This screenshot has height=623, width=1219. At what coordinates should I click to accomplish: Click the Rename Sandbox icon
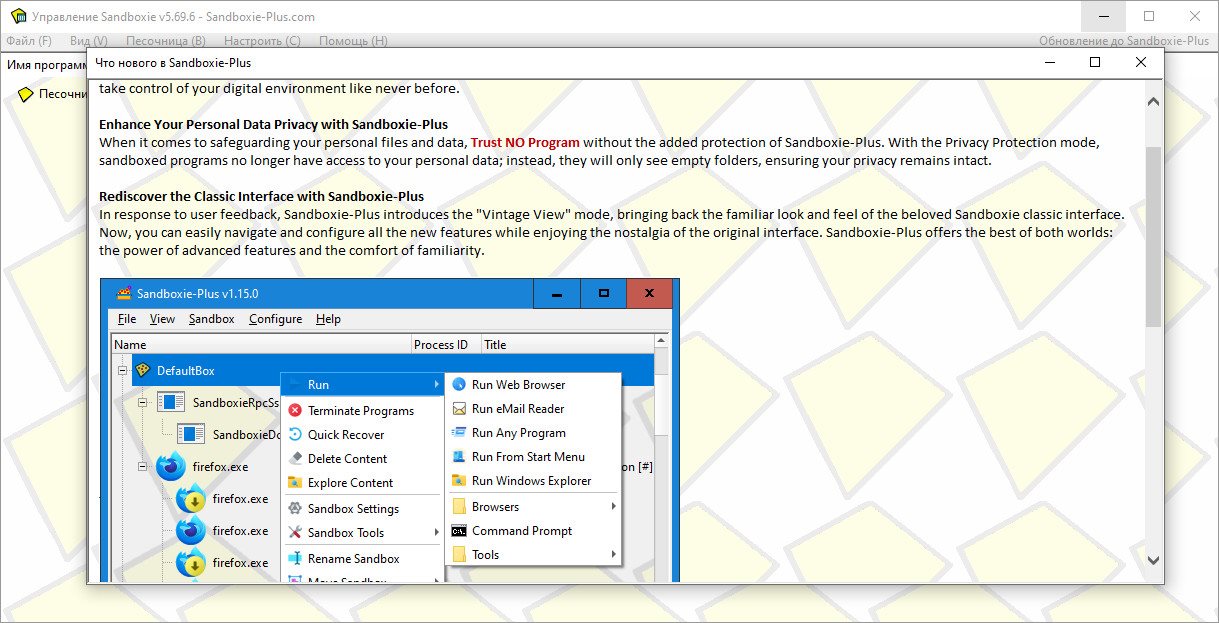click(x=295, y=558)
